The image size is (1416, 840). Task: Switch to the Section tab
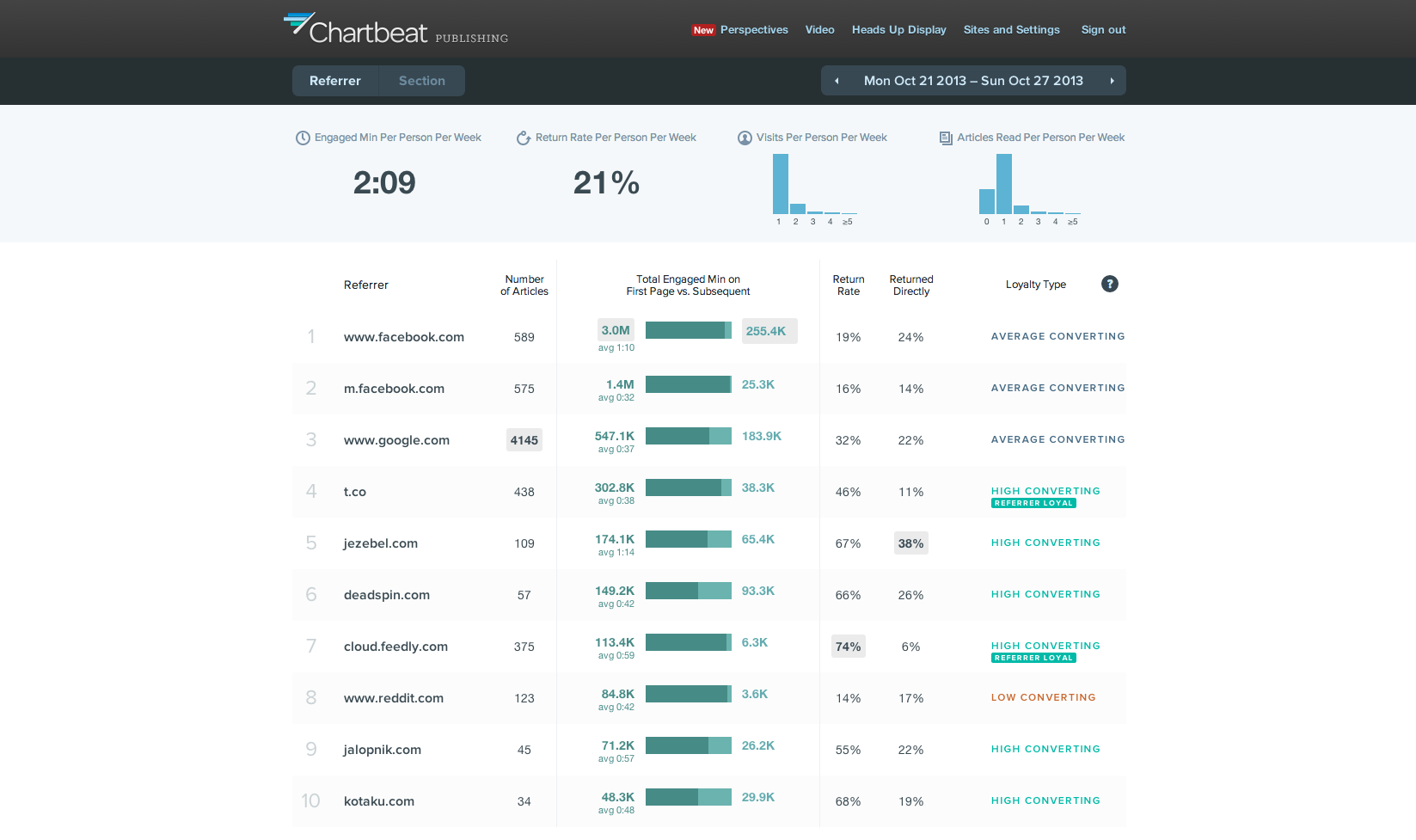pyautogui.click(x=421, y=80)
